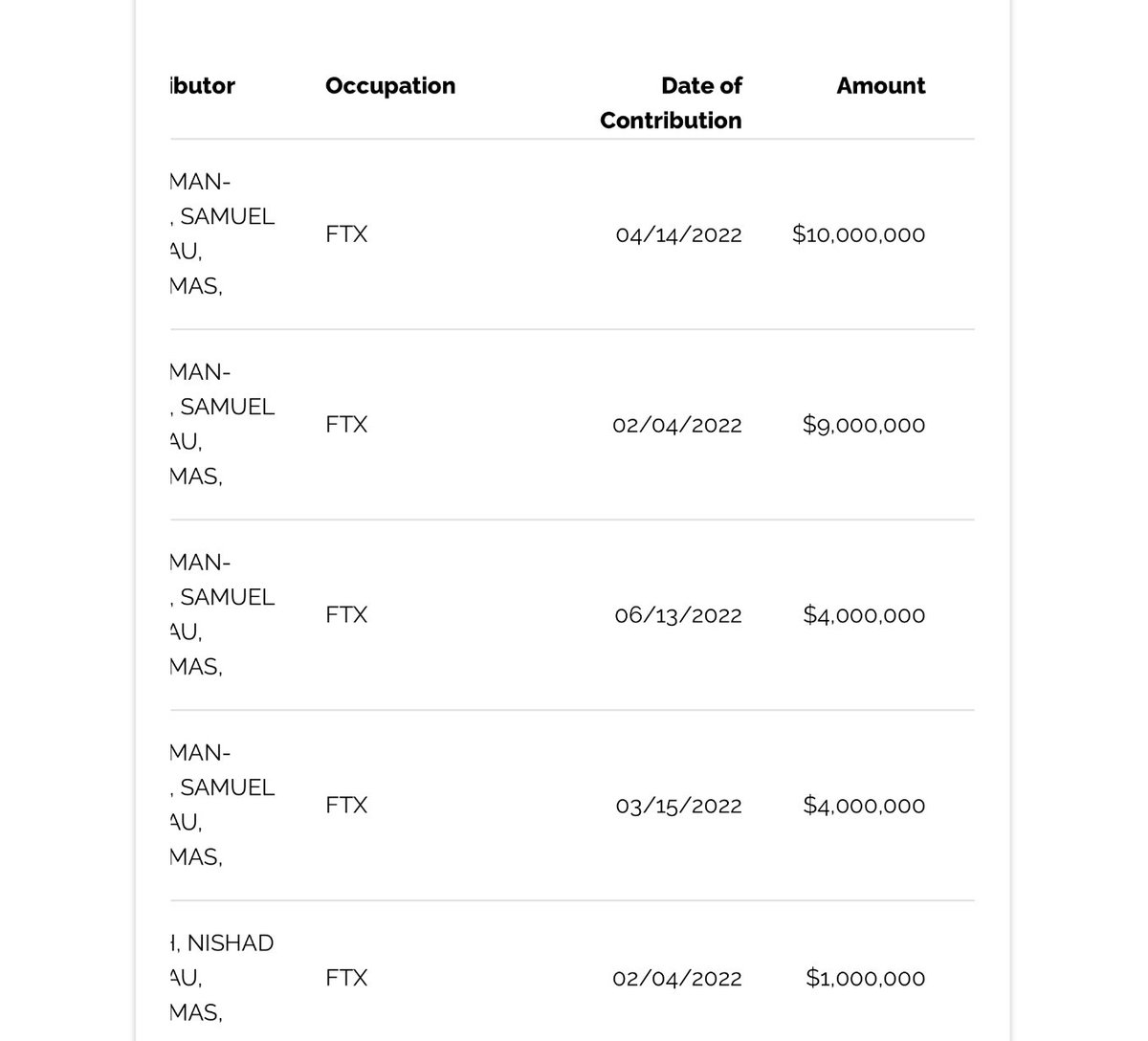Sort by Date of Contribution header
Screen dimensions: 1148x1041
[671, 102]
